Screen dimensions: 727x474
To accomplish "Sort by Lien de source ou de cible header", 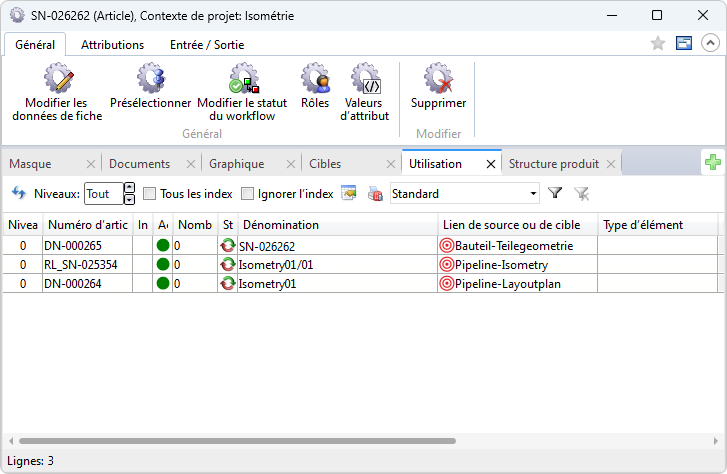I will coord(517,225).
